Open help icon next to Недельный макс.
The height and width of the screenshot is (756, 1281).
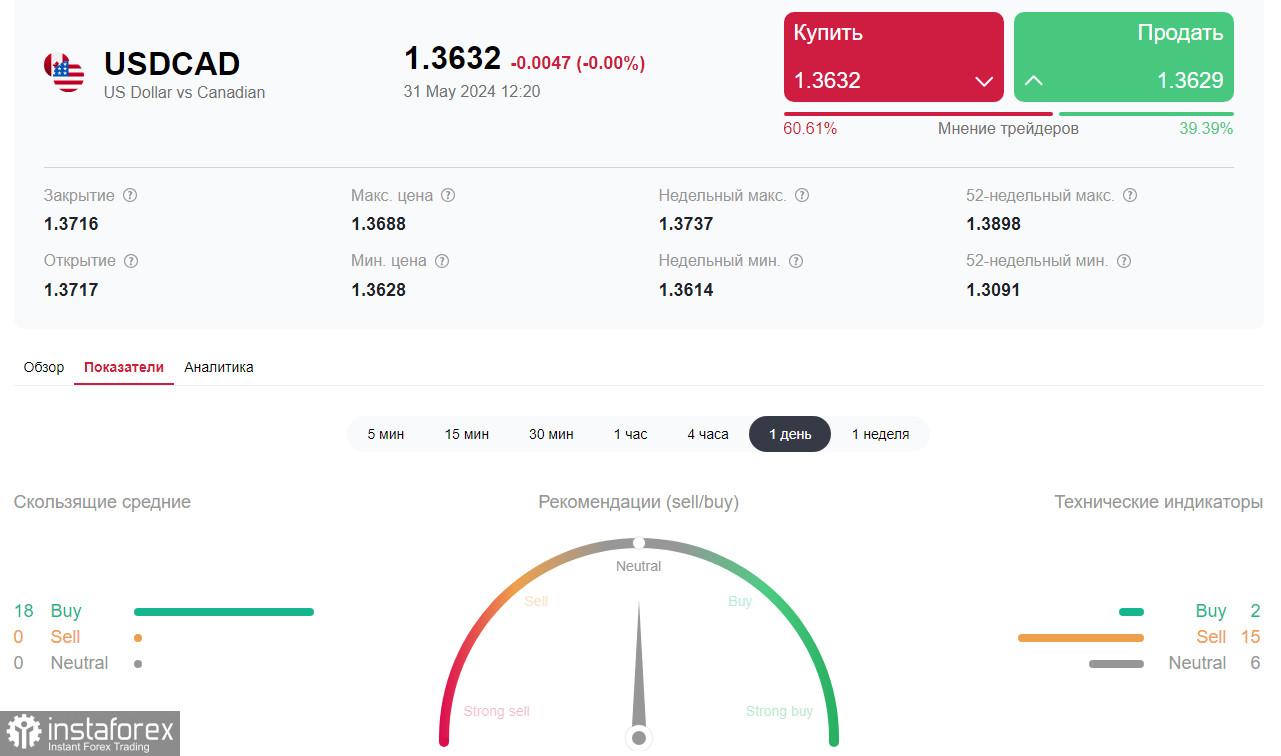coord(802,196)
